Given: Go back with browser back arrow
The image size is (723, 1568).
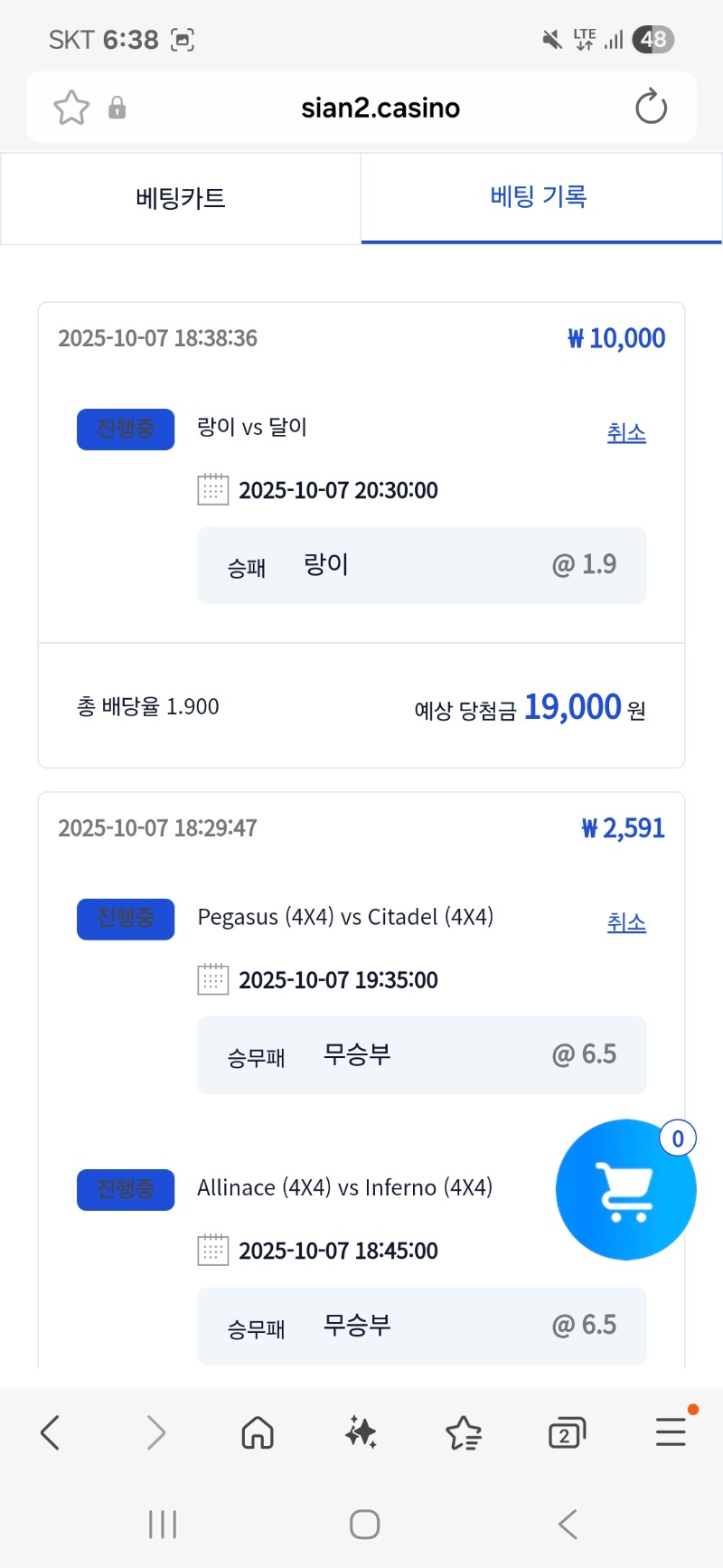Looking at the screenshot, I should (x=51, y=1432).
